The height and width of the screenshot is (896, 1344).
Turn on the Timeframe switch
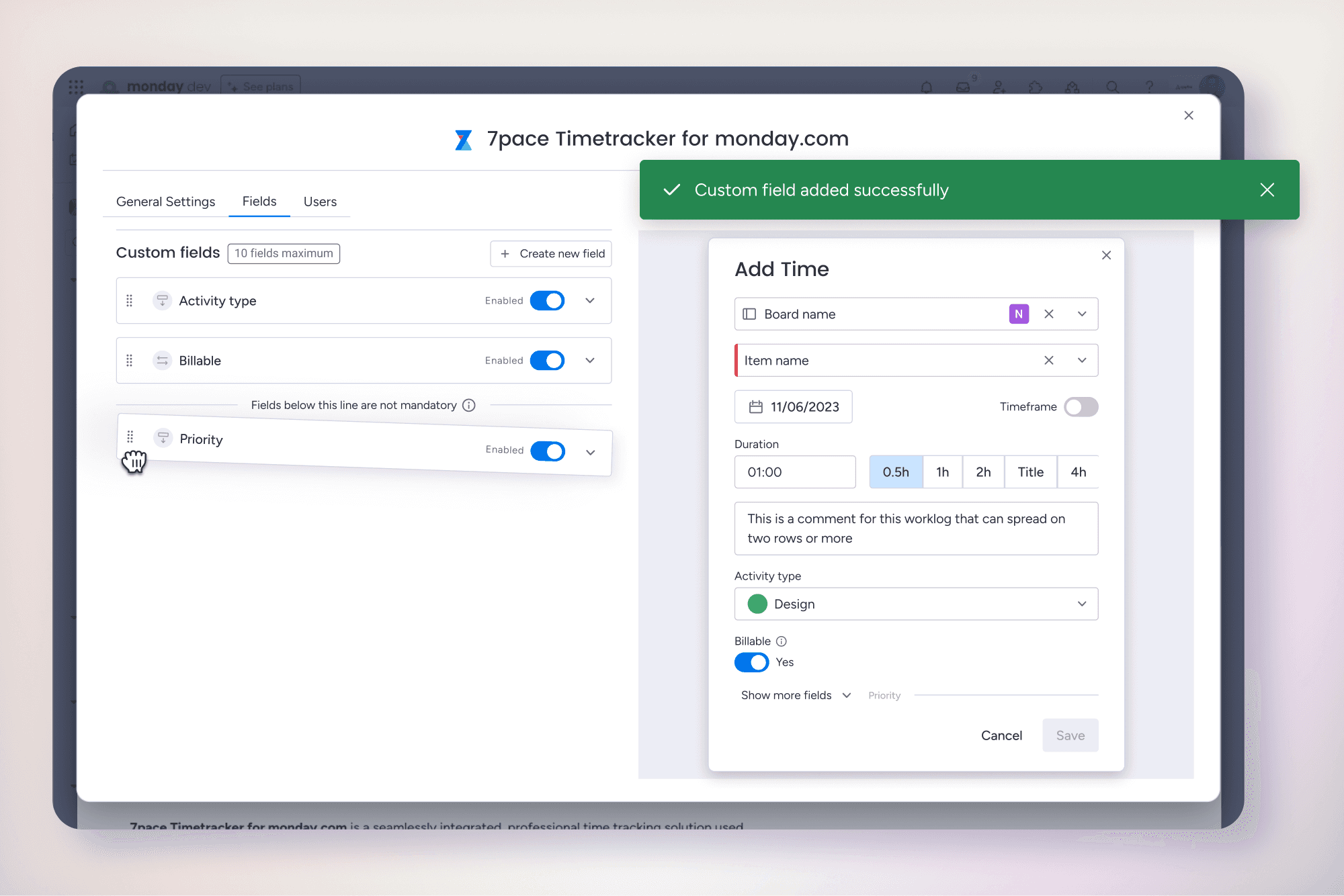(x=1081, y=407)
